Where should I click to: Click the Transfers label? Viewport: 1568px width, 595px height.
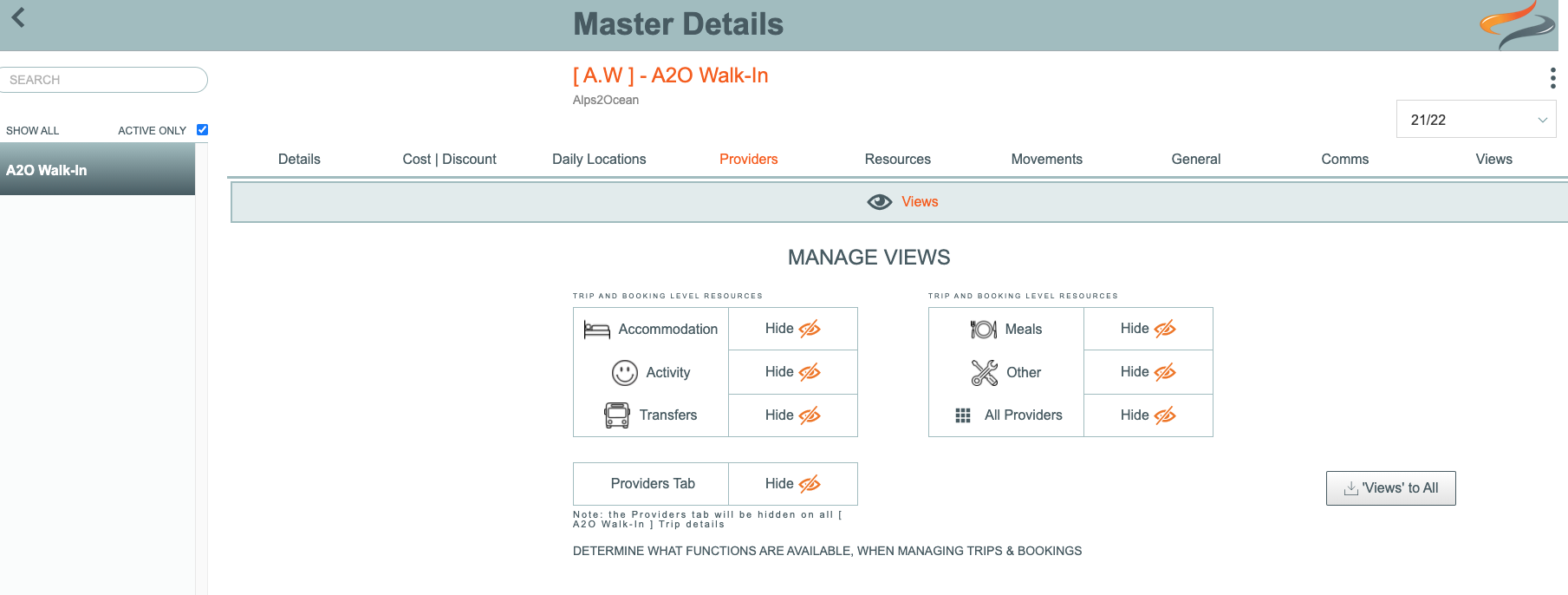coord(667,415)
